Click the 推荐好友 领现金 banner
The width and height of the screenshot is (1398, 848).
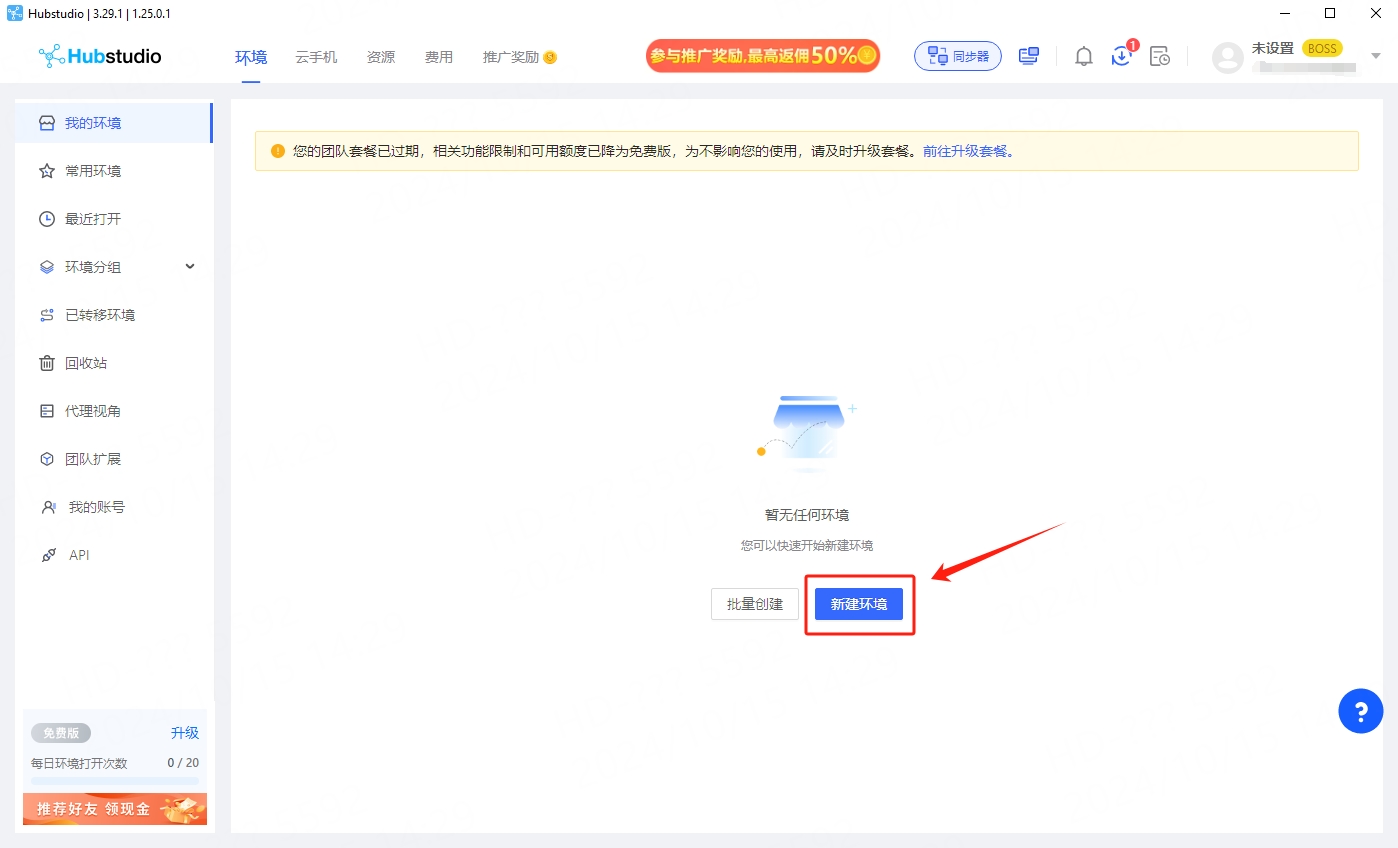115,809
